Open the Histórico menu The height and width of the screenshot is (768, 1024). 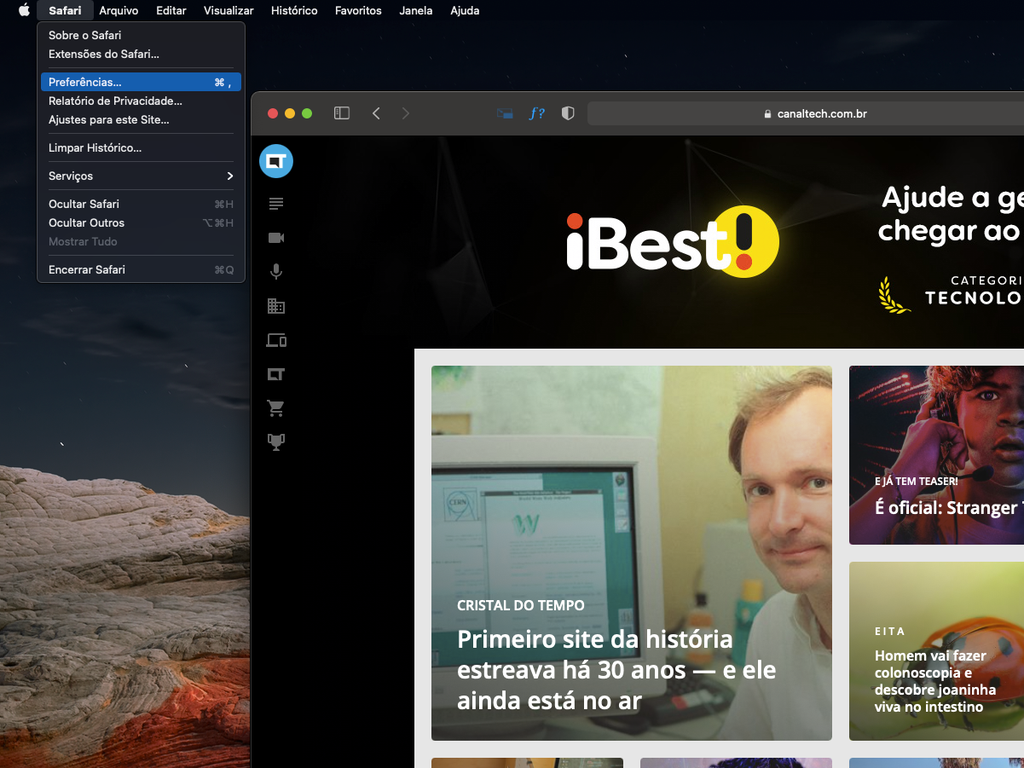pos(295,10)
